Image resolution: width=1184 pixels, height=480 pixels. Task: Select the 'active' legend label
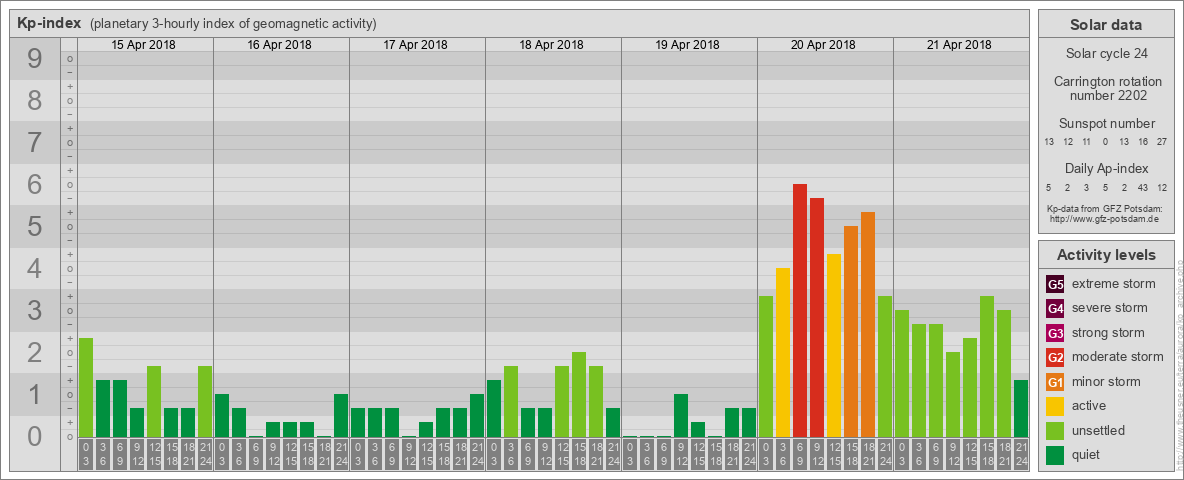(x=1089, y=405)
